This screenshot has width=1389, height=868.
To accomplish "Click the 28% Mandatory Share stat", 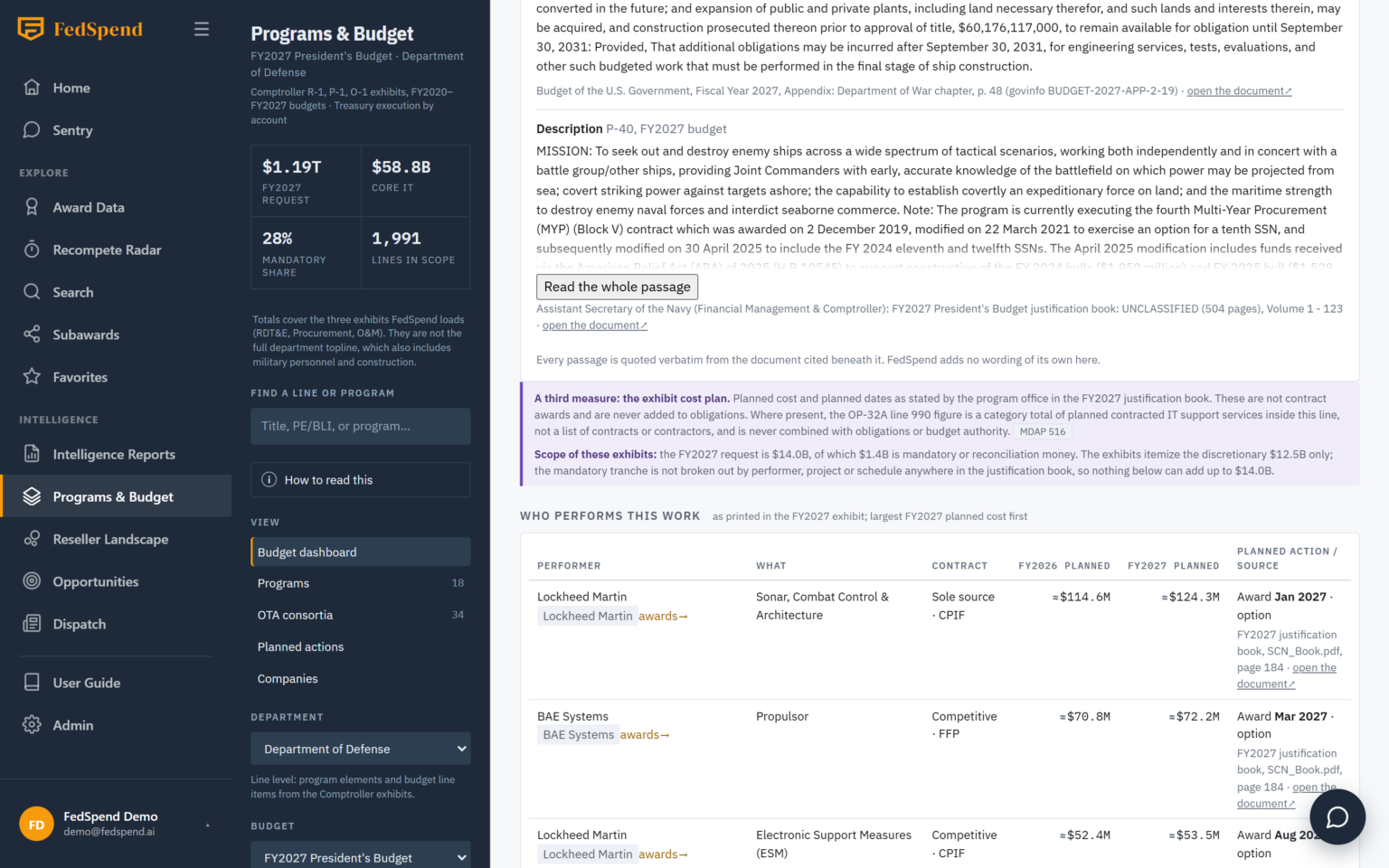I will (306, 252).
